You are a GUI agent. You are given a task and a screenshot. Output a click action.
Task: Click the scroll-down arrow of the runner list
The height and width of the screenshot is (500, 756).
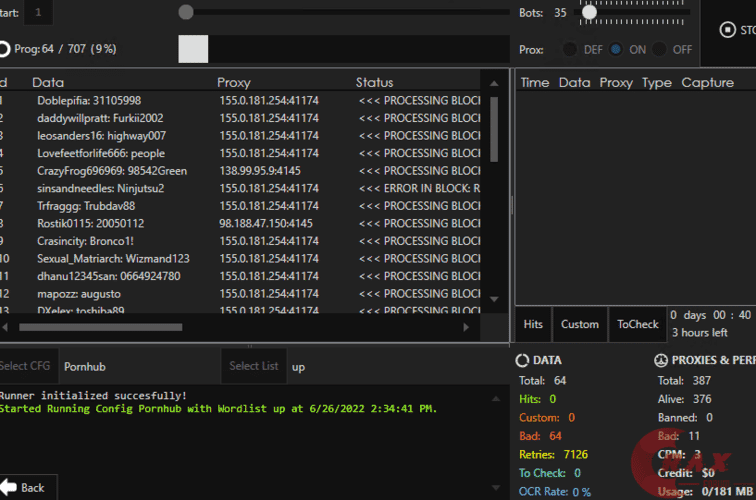pos(492,298)
